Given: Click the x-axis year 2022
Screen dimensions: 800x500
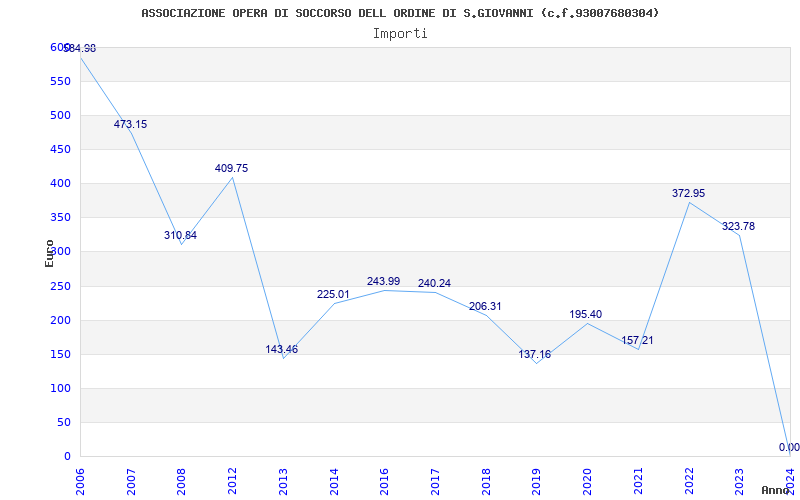Looking at the screenshot, I should tap(689, 482).
